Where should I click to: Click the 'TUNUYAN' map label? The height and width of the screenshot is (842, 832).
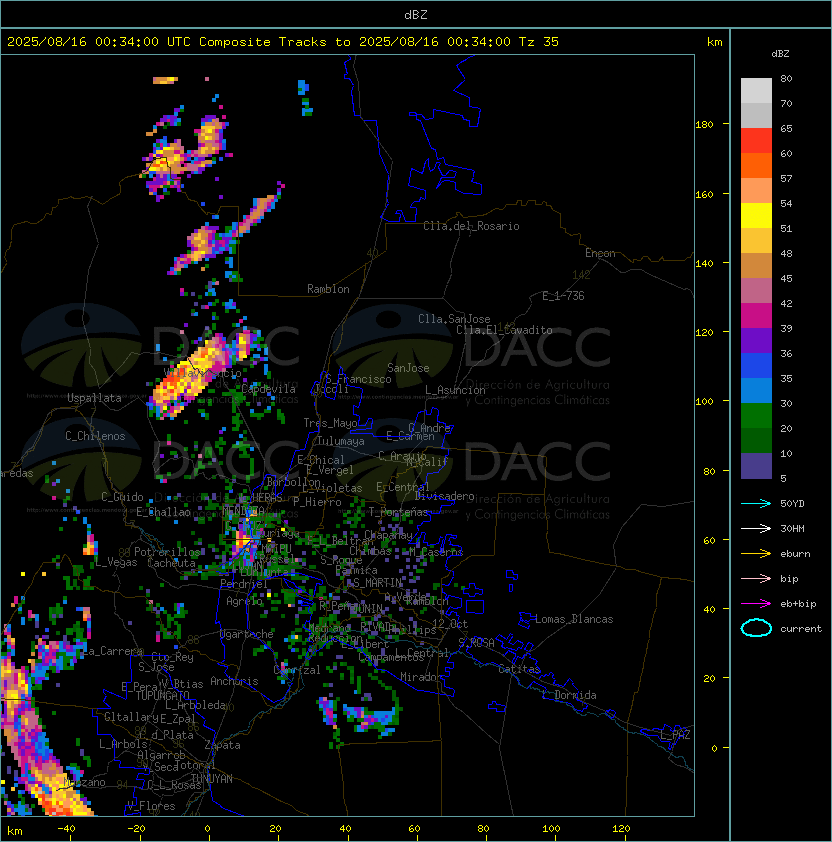click(212, 779)
